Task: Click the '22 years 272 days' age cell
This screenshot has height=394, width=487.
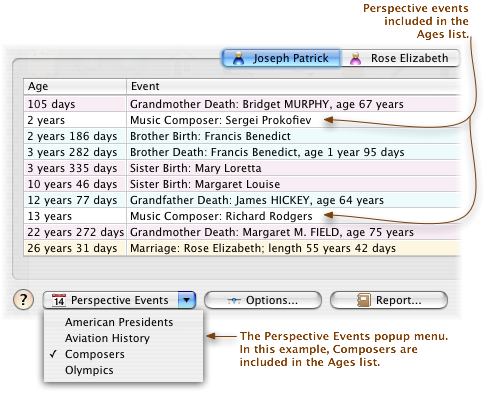Action: pos(75,232)
